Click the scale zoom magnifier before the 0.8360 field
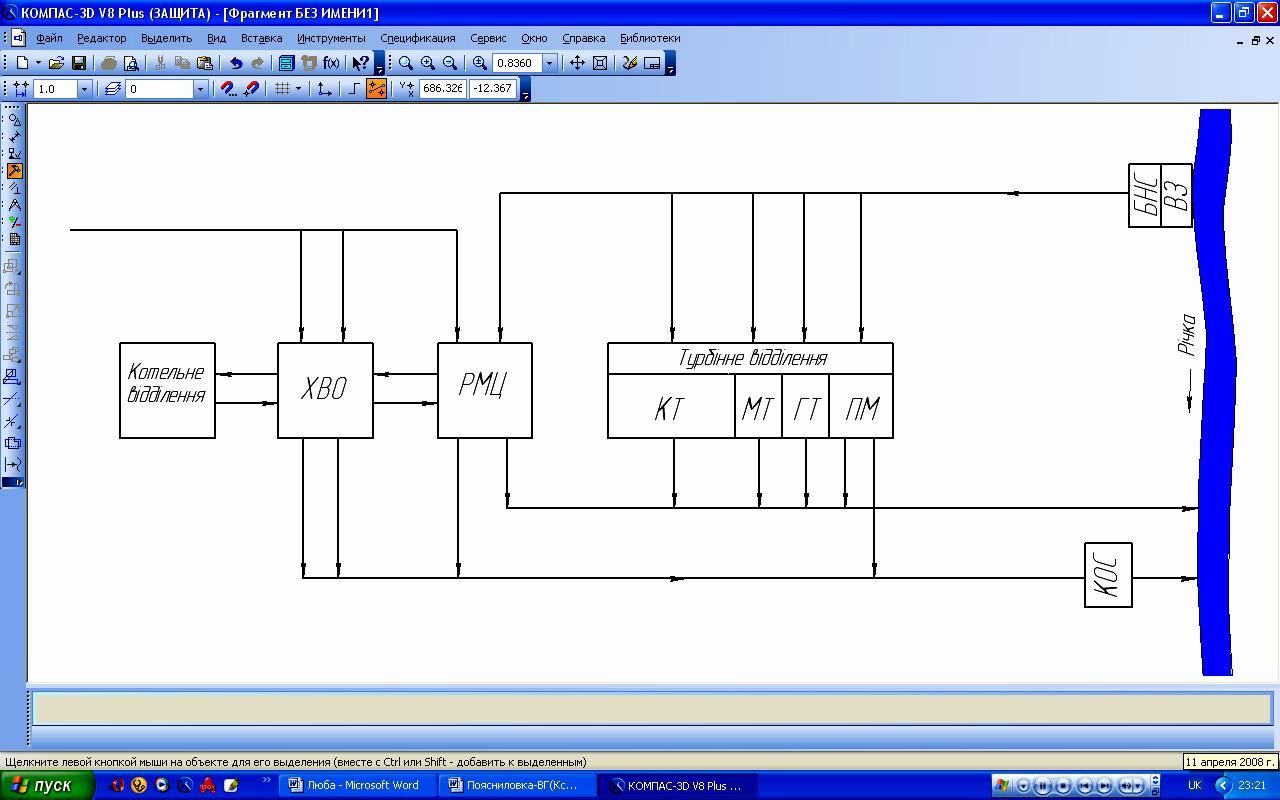1280x800 pixels. (x=480, y=63)
